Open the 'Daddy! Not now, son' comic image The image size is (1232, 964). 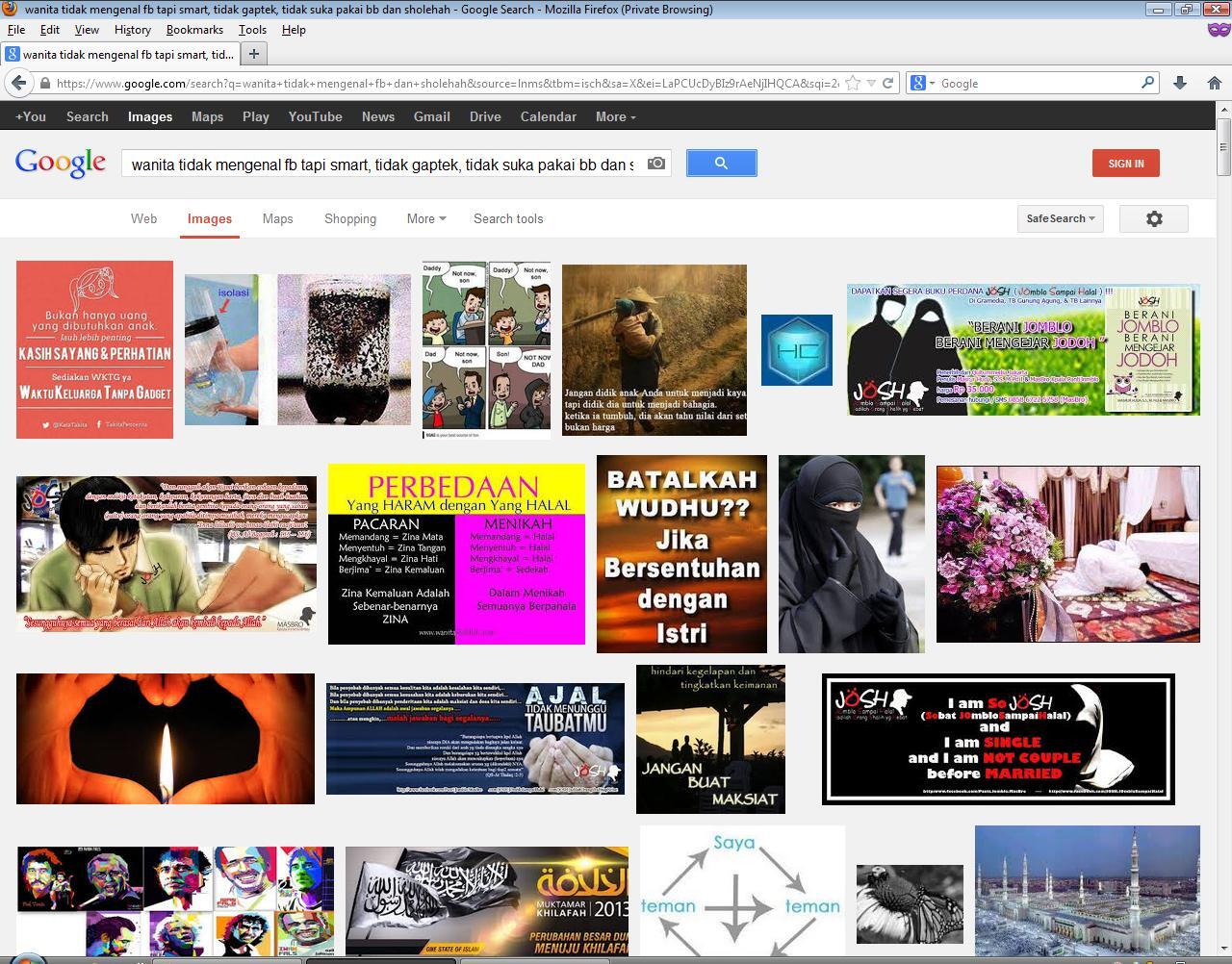[x=486, y=350]
